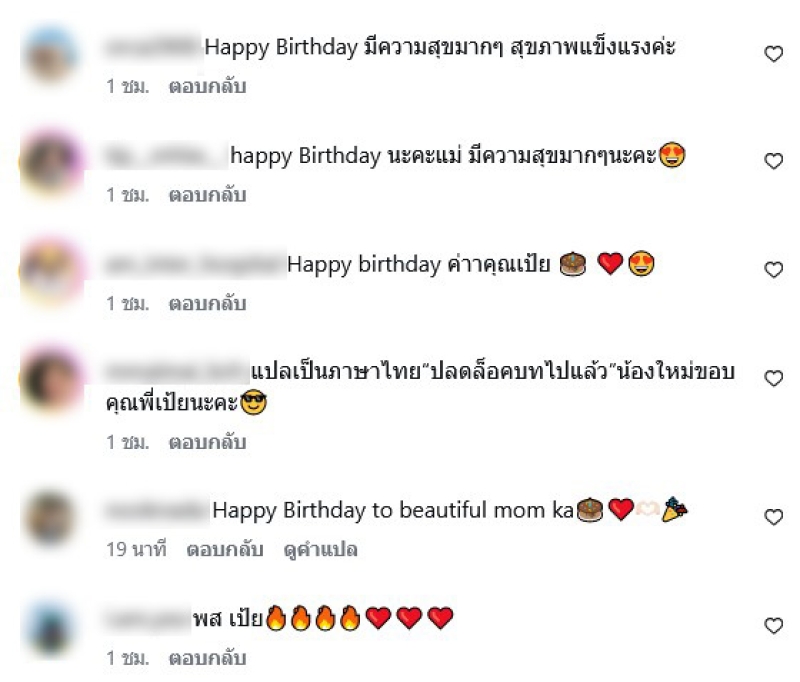Open avatar beside 'ค่าาคุณเปีย' comment
This screenshot has width=800, height=682.
pyautogui.click(x=51, y=271)
